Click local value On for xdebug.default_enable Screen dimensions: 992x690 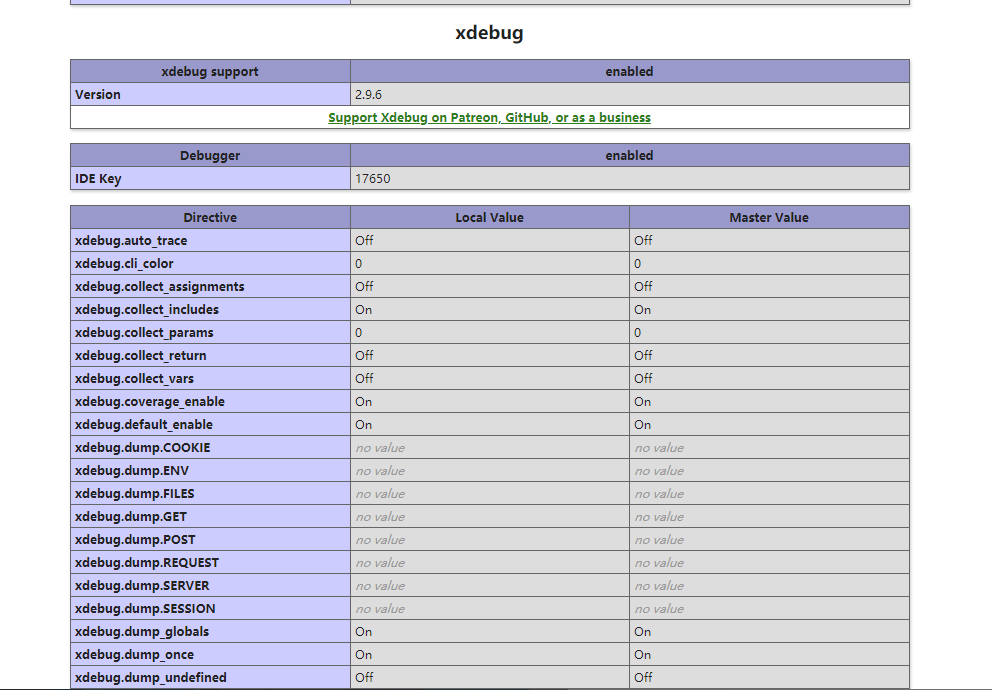pyautogui.click(x=364, y=425)
